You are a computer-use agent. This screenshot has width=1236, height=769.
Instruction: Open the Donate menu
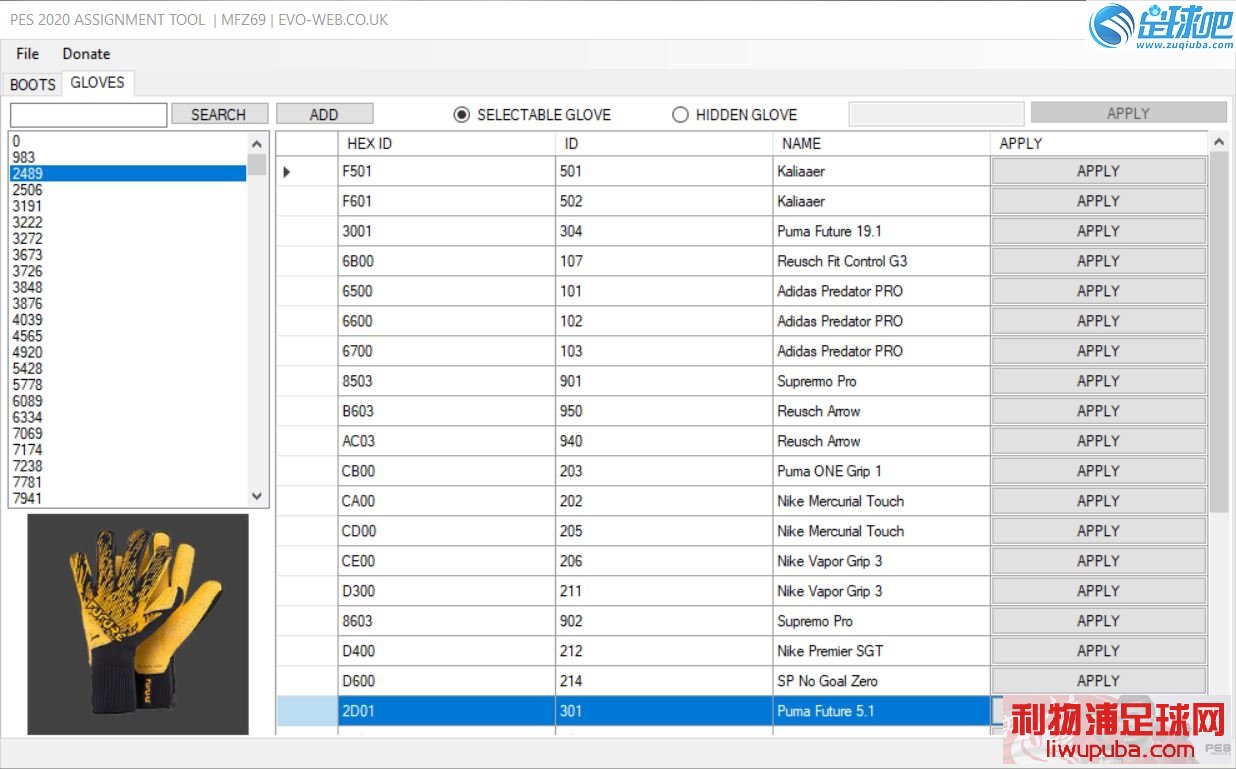coord(86,54)
